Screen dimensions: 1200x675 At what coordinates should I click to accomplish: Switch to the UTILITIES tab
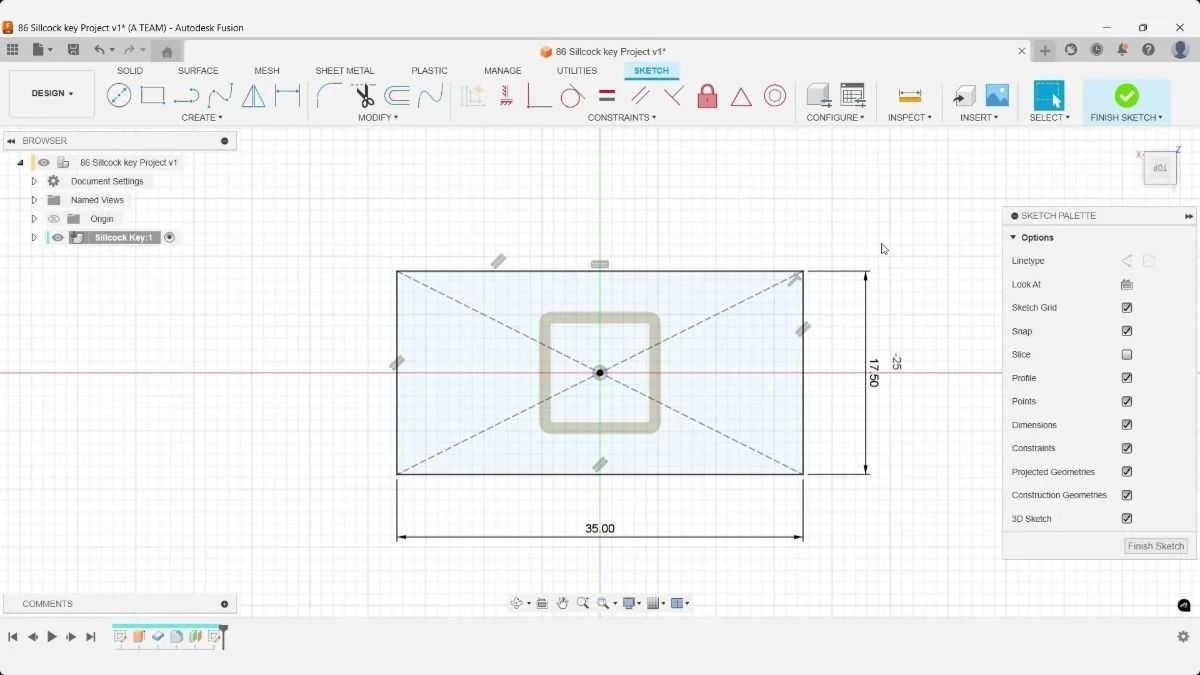pos(577,71)
